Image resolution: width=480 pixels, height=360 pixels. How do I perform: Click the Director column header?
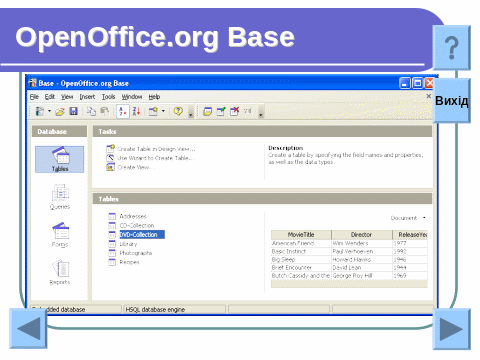(x=361, y=235)
